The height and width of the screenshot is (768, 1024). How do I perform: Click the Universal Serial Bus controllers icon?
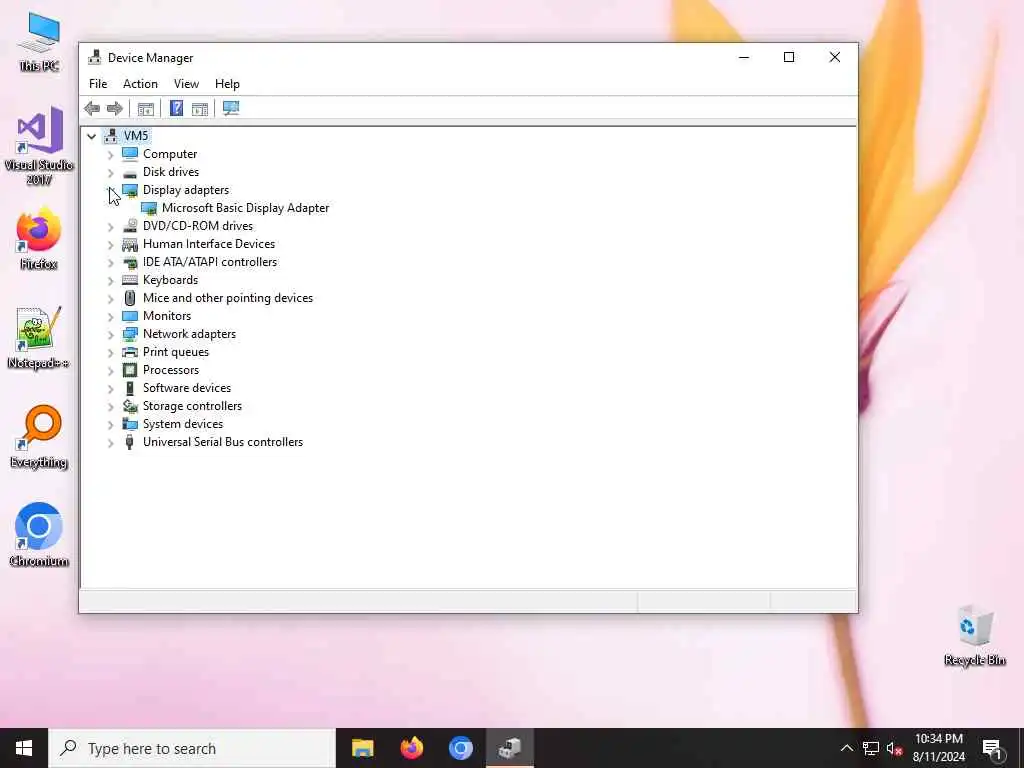tap(130, 442)
